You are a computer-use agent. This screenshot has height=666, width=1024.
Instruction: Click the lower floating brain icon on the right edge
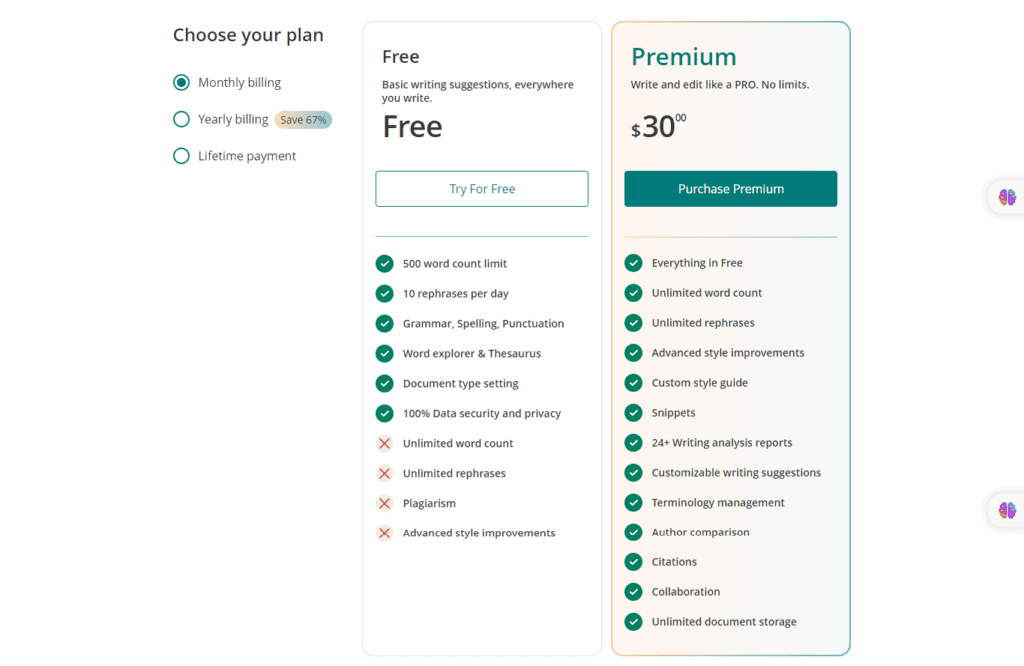coord(1008,510)
